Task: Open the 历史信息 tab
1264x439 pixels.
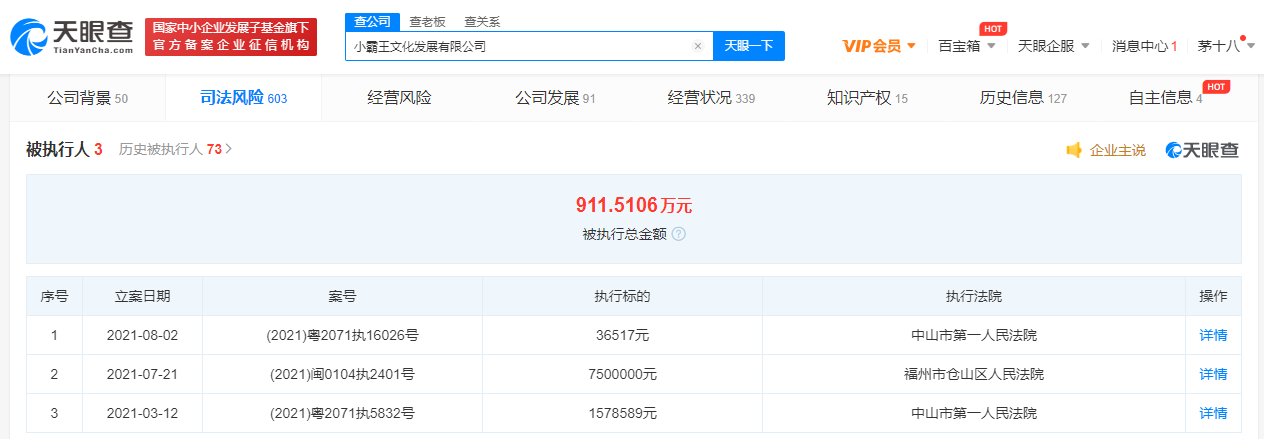Action: point(1023,98)
